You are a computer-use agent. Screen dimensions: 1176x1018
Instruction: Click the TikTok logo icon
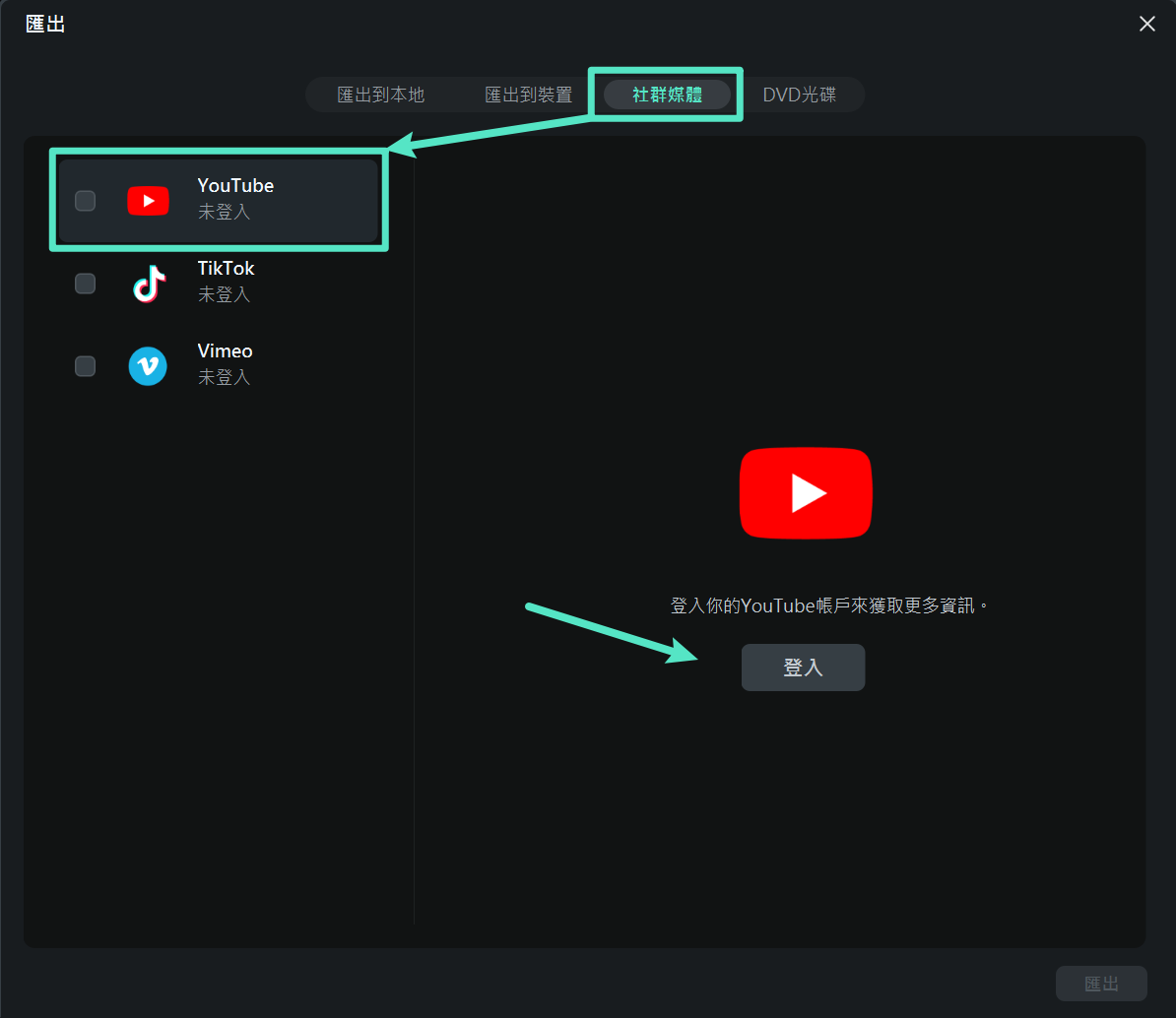pos(149,284)
